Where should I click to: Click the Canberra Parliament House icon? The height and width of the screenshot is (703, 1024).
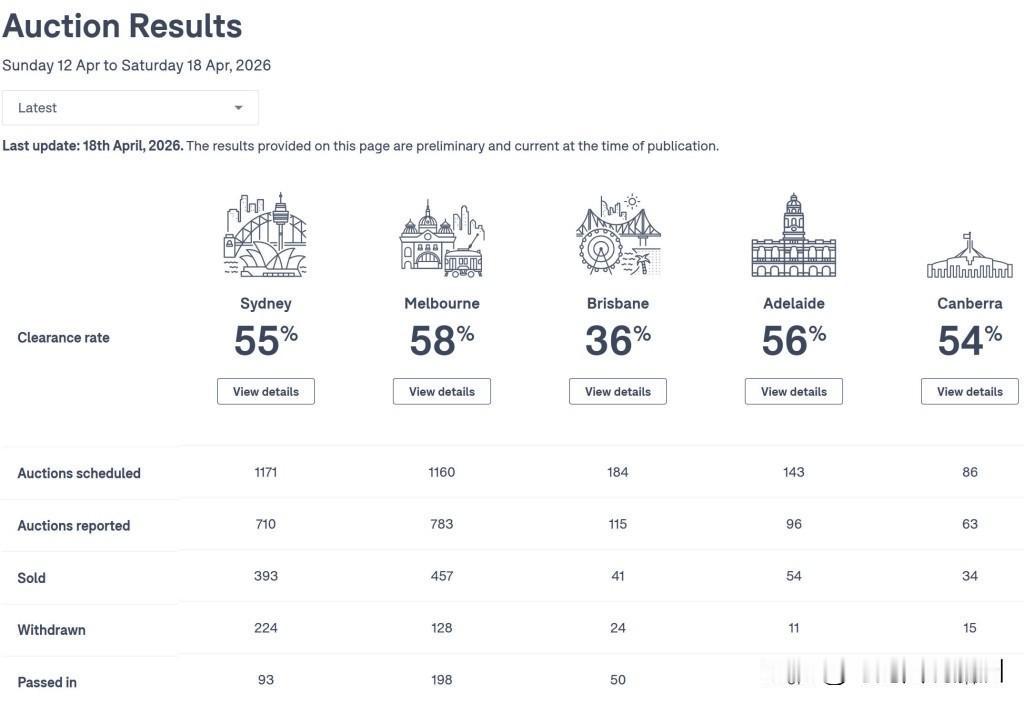pos(969,257)
